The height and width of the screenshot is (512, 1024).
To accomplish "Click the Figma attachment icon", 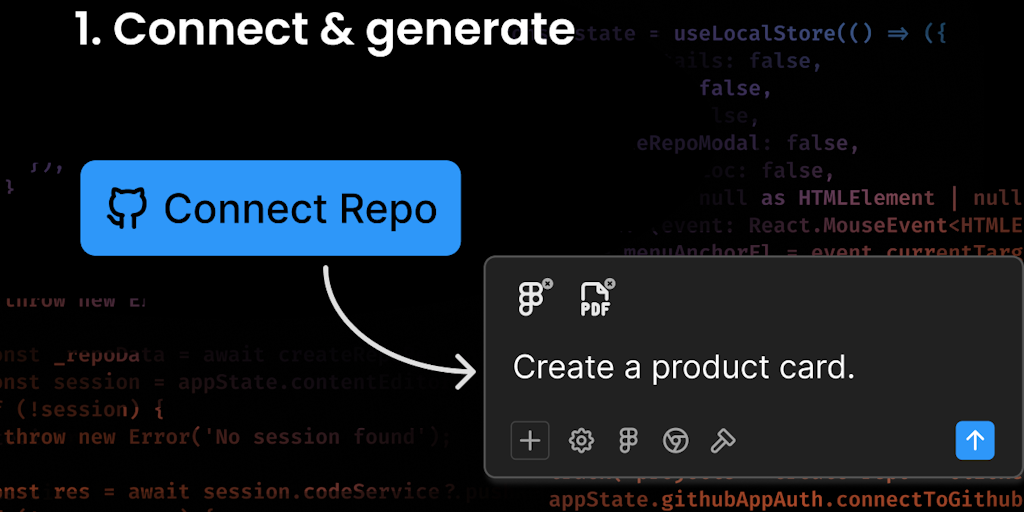I will tap(530, 300).
